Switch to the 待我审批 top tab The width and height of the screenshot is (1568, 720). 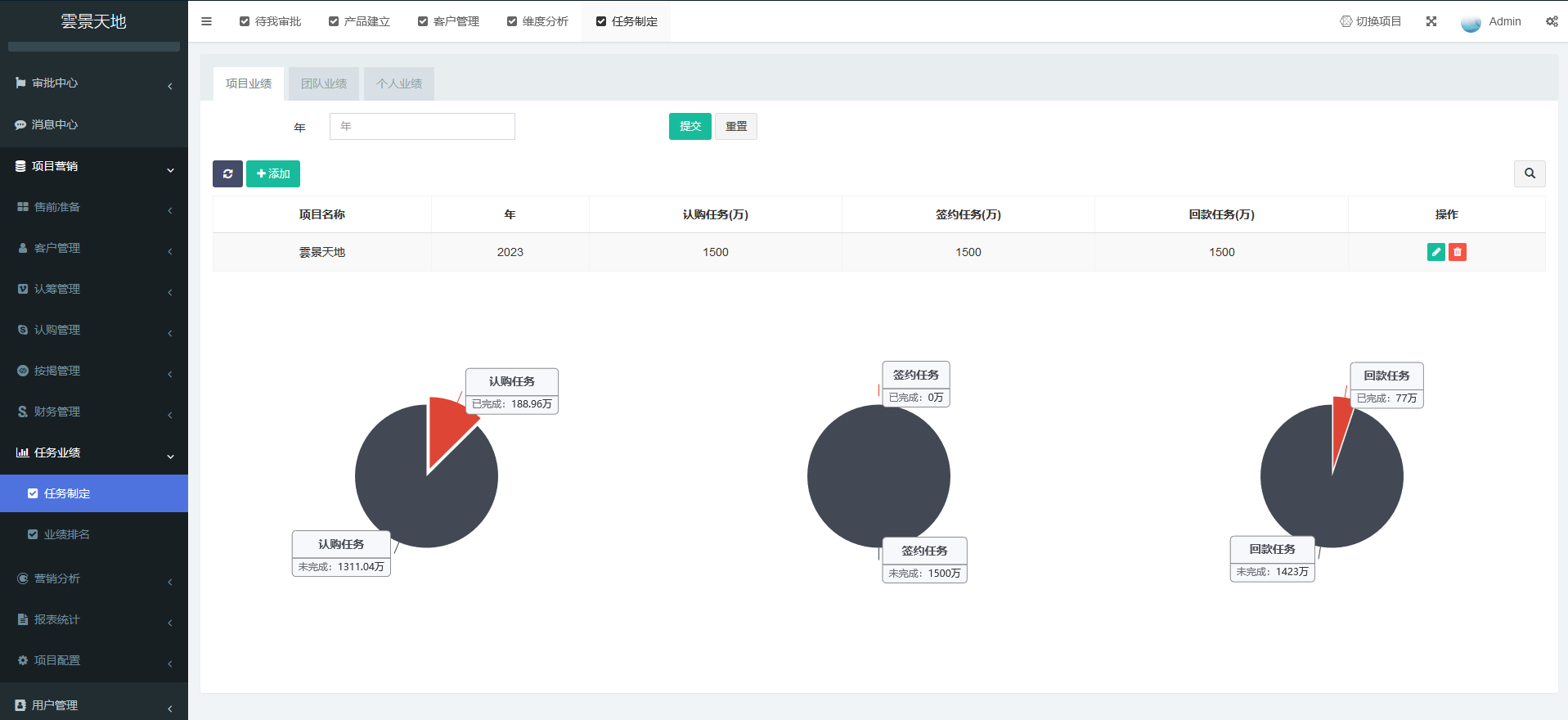click(x=270, y=21)
